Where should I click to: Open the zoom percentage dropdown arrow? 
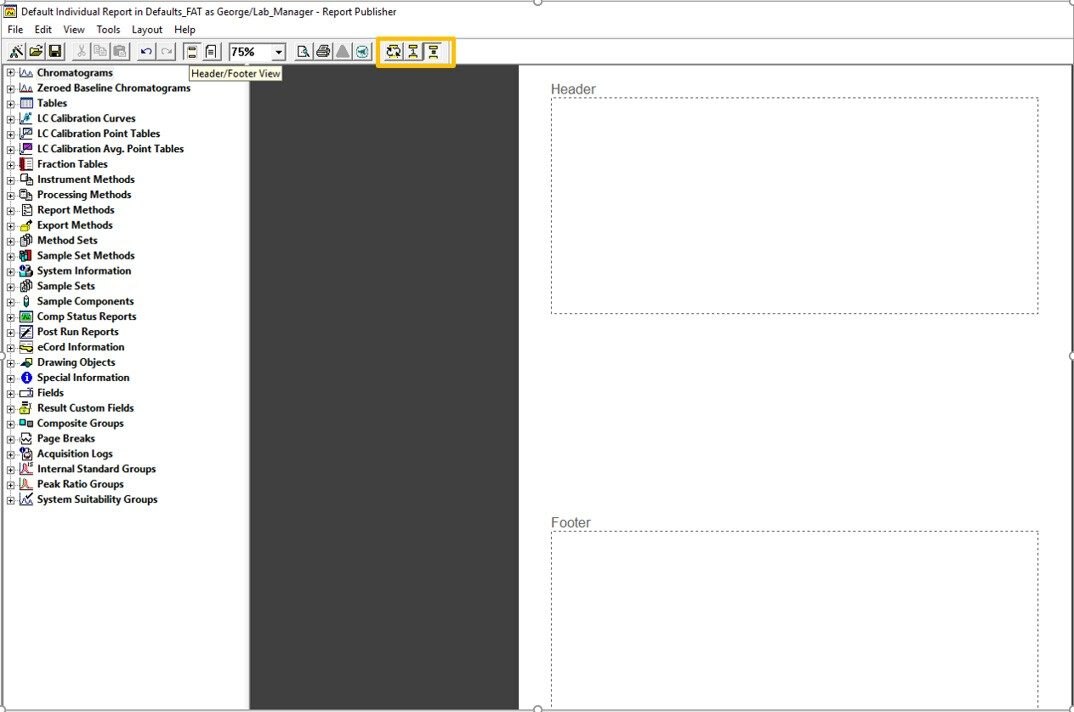coord(278,52)
